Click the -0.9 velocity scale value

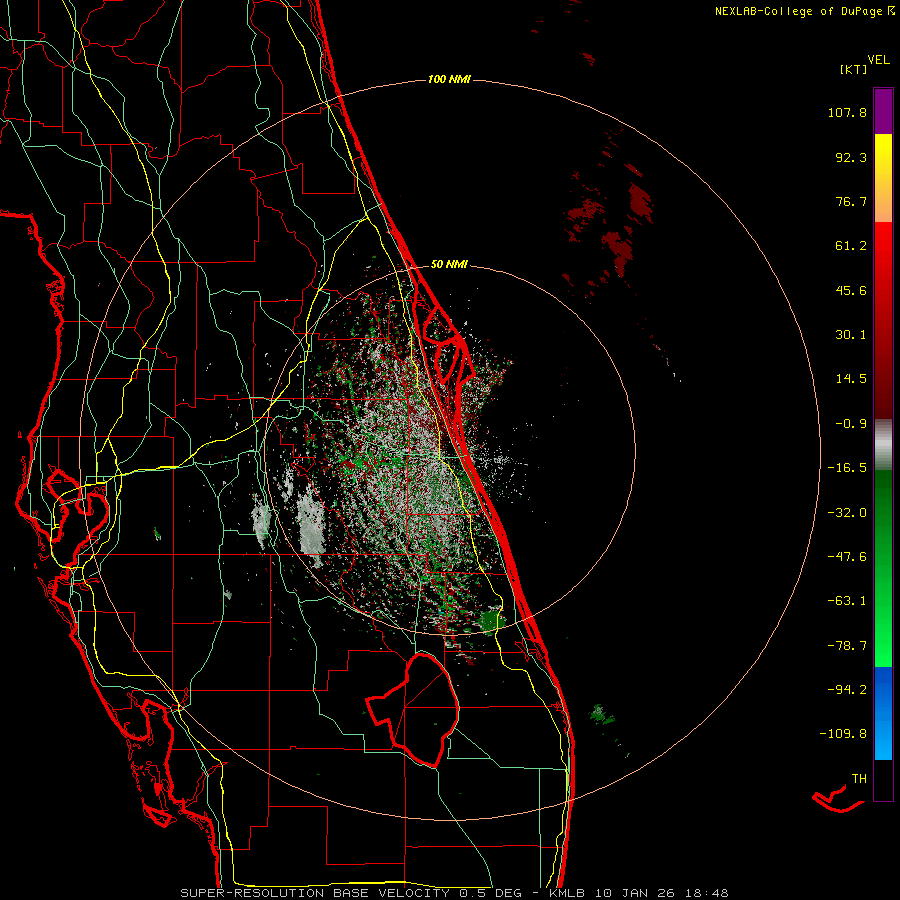click(x=851, y=424)
